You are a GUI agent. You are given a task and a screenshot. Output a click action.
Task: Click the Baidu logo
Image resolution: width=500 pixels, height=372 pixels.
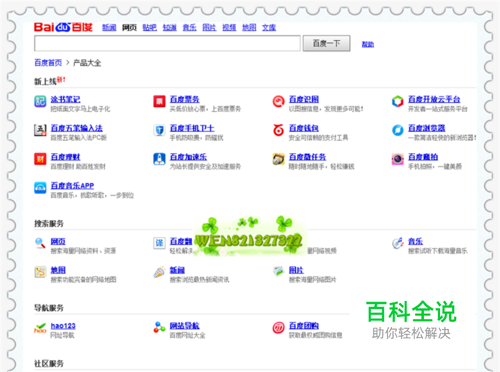tap(63, 27)
